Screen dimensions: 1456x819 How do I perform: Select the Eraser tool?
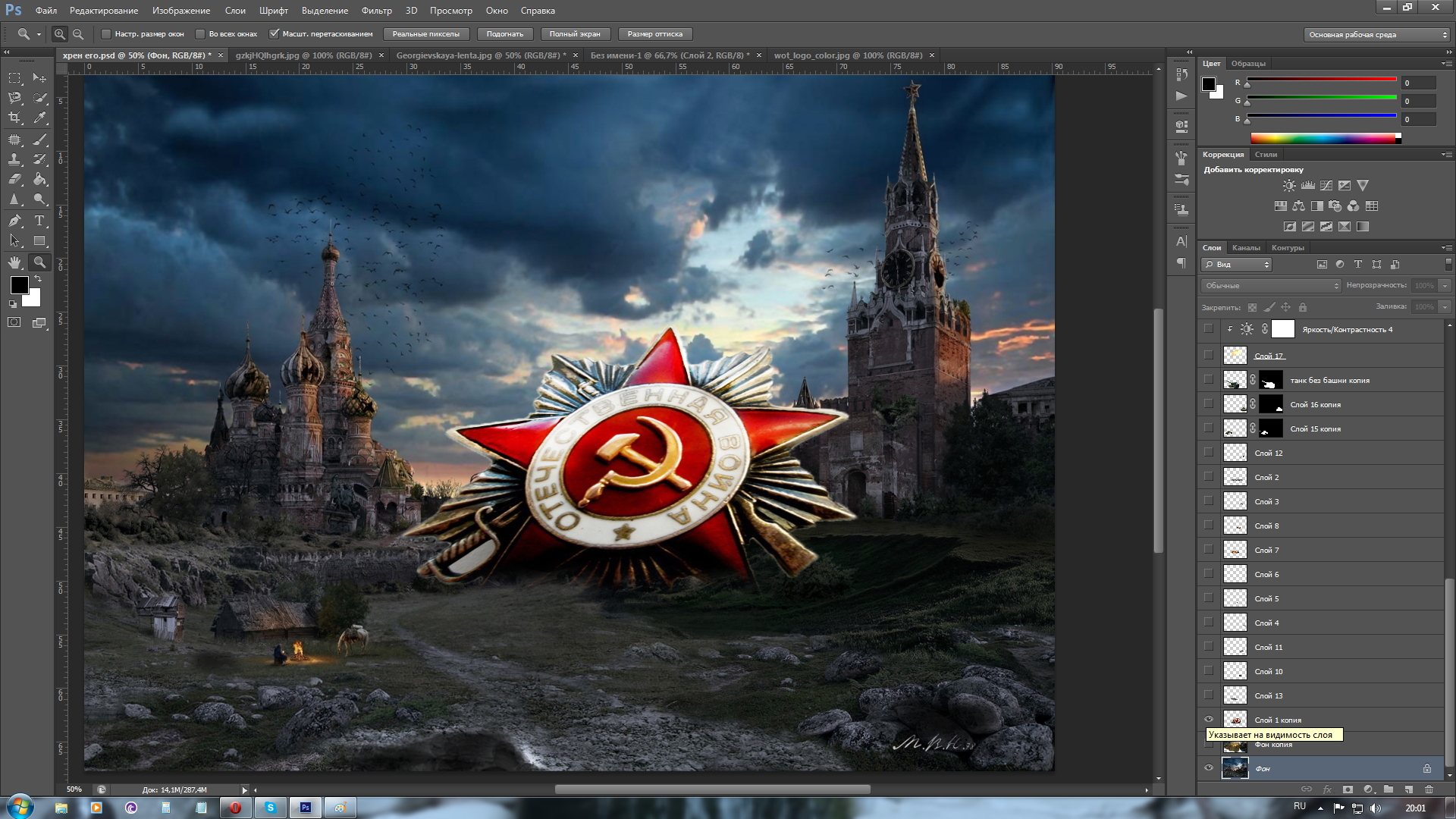pos(14,179)
